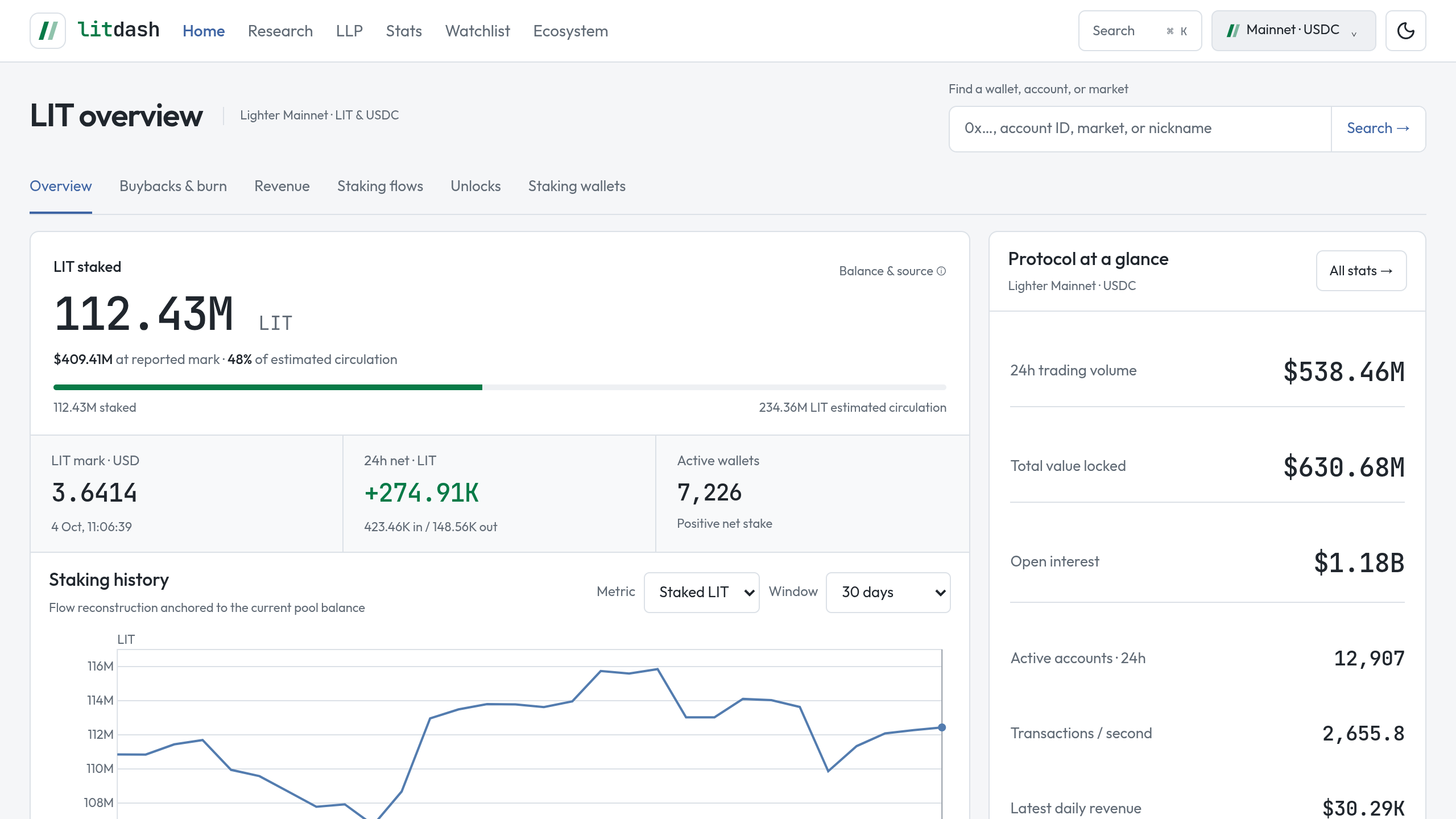Click the $30.29K latest daily revenue value
1456x819 pixels.
click(x=1364, y=808)
